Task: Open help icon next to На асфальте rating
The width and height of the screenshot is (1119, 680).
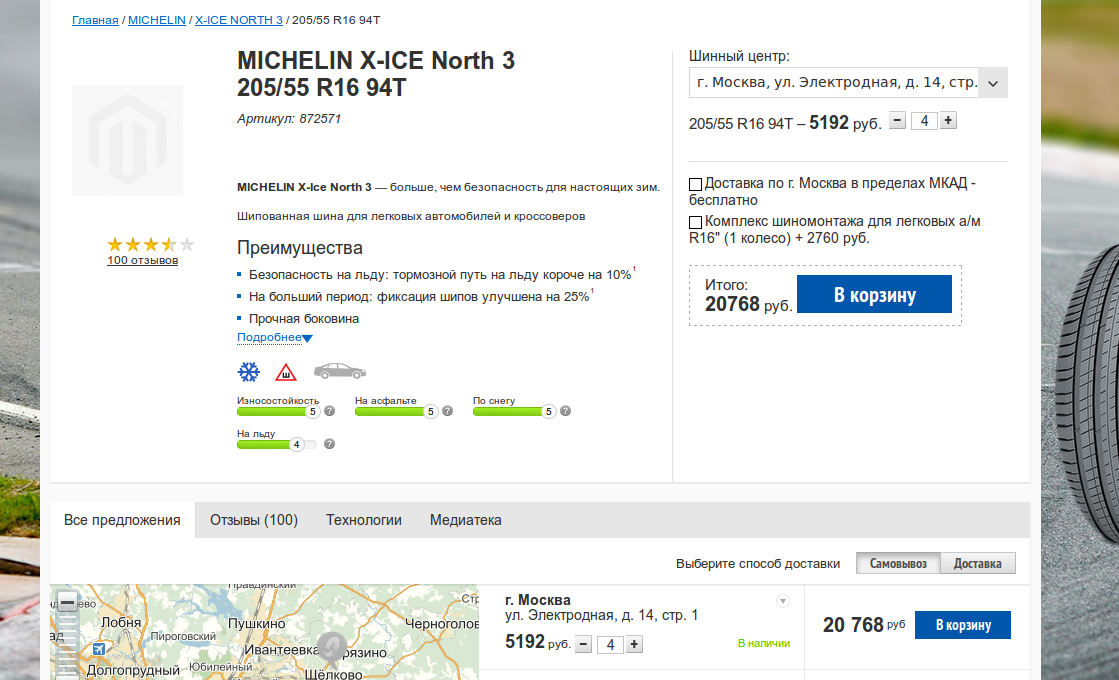Action: 447,411
